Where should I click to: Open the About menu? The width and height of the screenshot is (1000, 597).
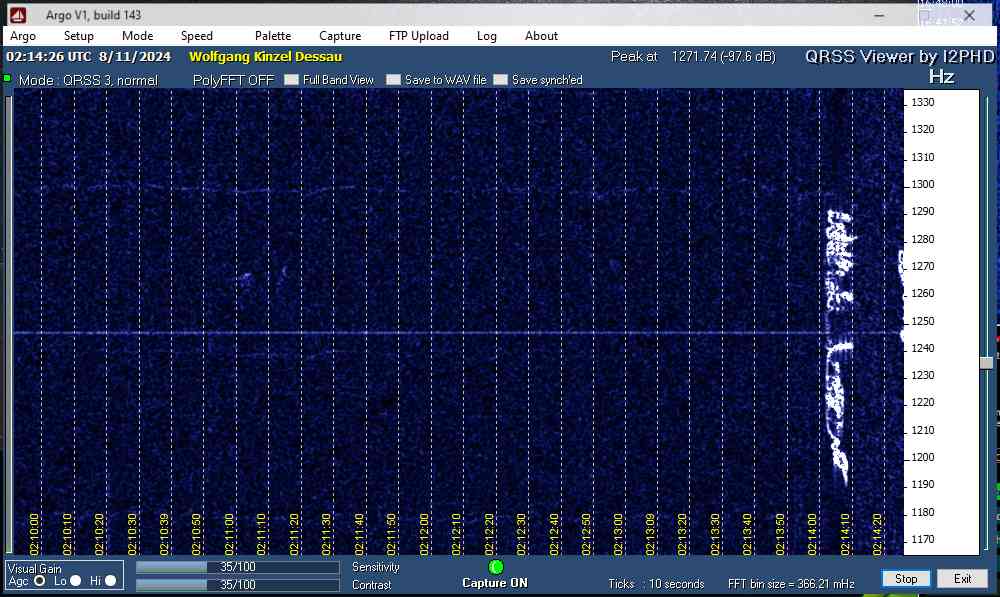[541, 36]
